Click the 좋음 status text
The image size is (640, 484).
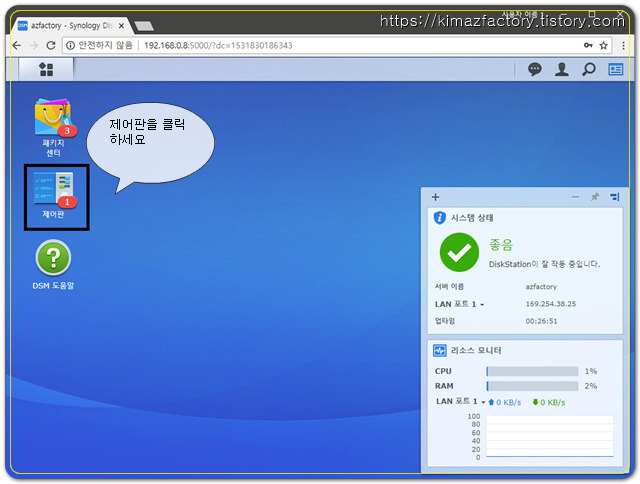[x=501, y=245]
